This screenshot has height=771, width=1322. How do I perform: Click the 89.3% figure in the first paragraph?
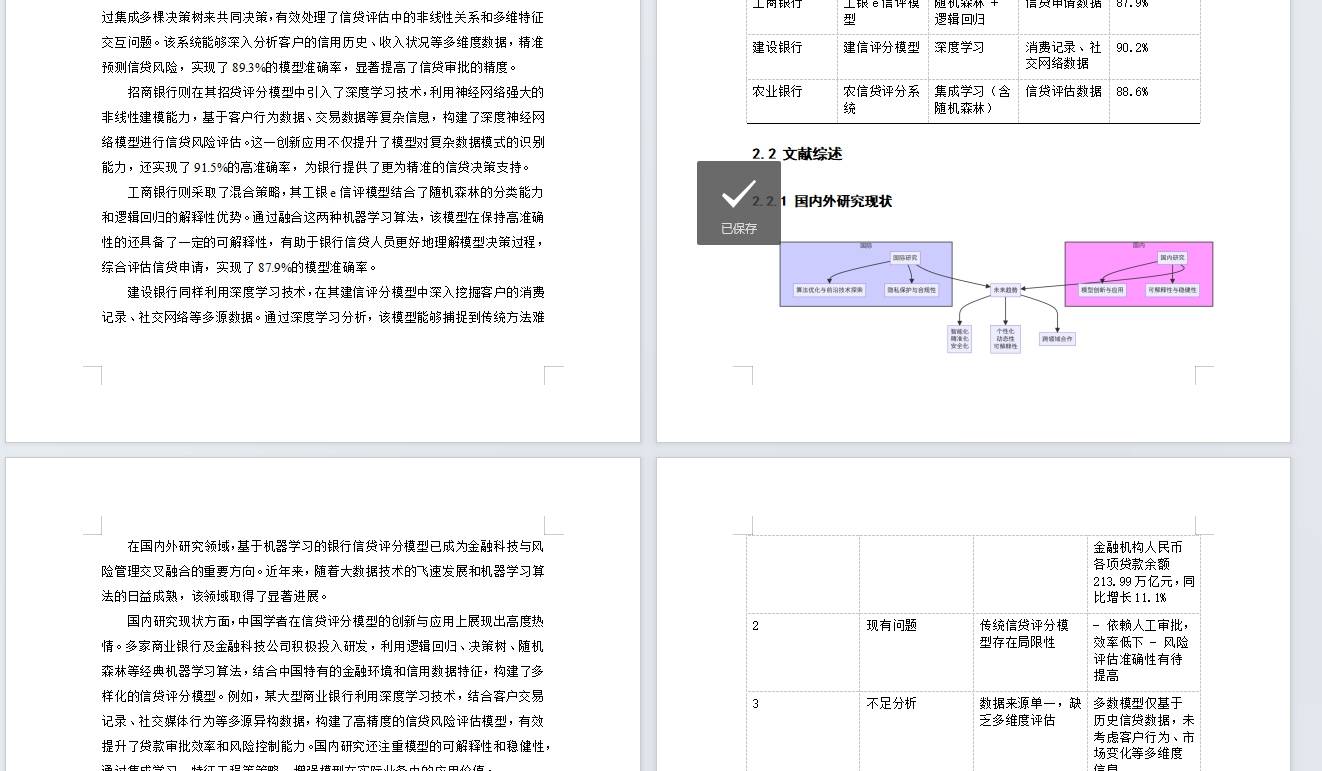pyautogui.click(x=247, y=68)
